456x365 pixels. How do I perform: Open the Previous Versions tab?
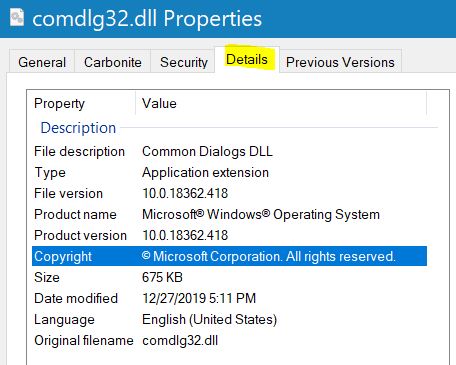pos(340,61)
